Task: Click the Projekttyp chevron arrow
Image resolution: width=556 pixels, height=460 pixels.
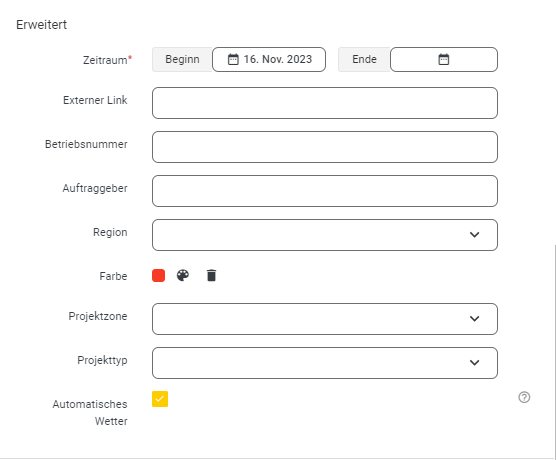Action: point(474,363)
